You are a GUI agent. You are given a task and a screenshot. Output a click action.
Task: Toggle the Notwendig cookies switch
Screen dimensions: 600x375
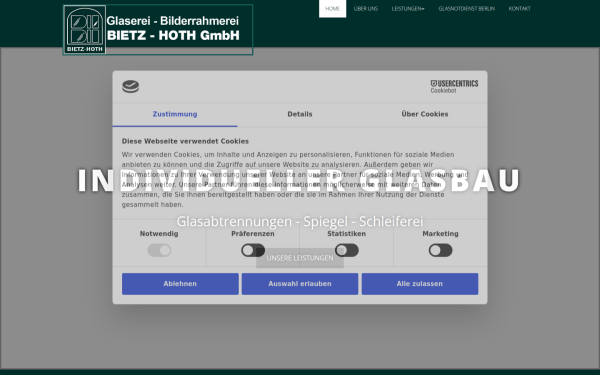point(159,250)
